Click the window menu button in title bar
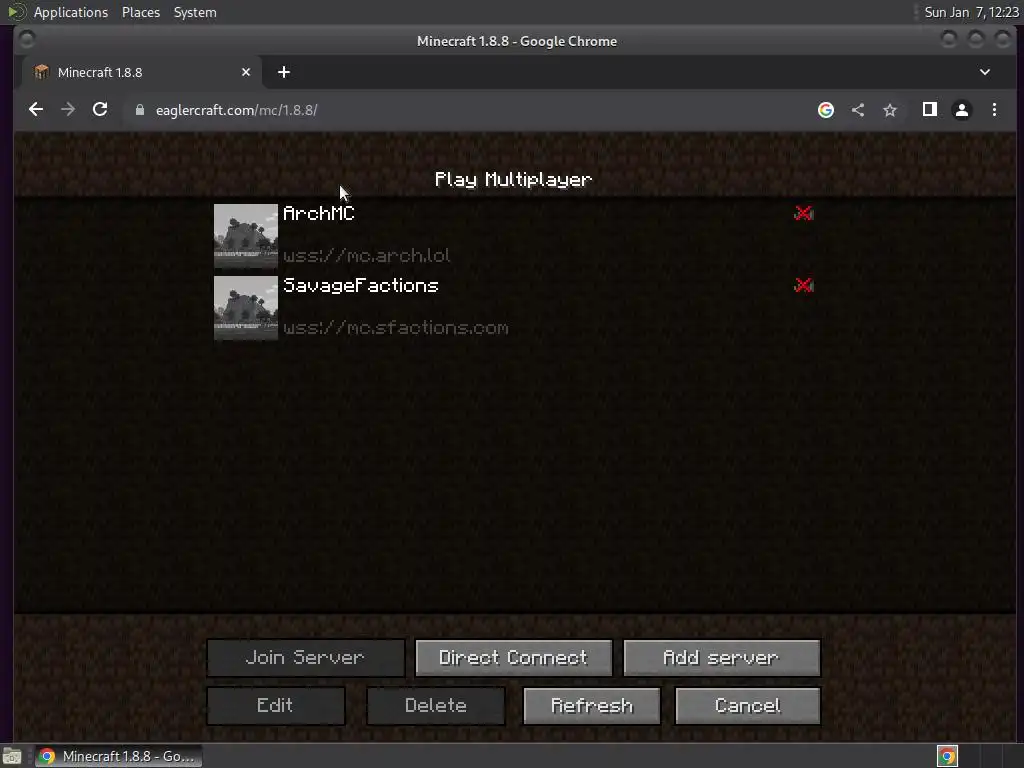The height and width of the screenshot is (768, 1024). coord(27,40)
